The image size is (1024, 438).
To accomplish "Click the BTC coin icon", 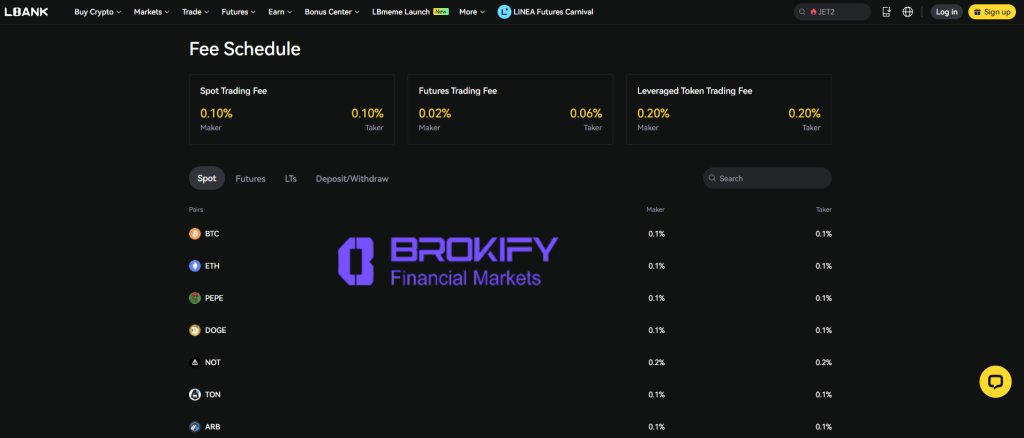I will pyautogui.click(x=195, y=234).
